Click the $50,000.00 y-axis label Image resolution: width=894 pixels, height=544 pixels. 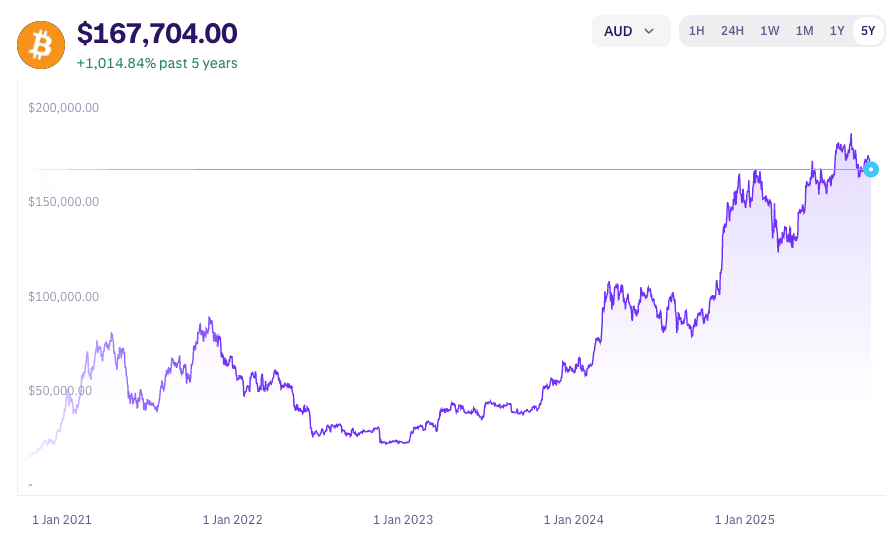click(60, 391)
